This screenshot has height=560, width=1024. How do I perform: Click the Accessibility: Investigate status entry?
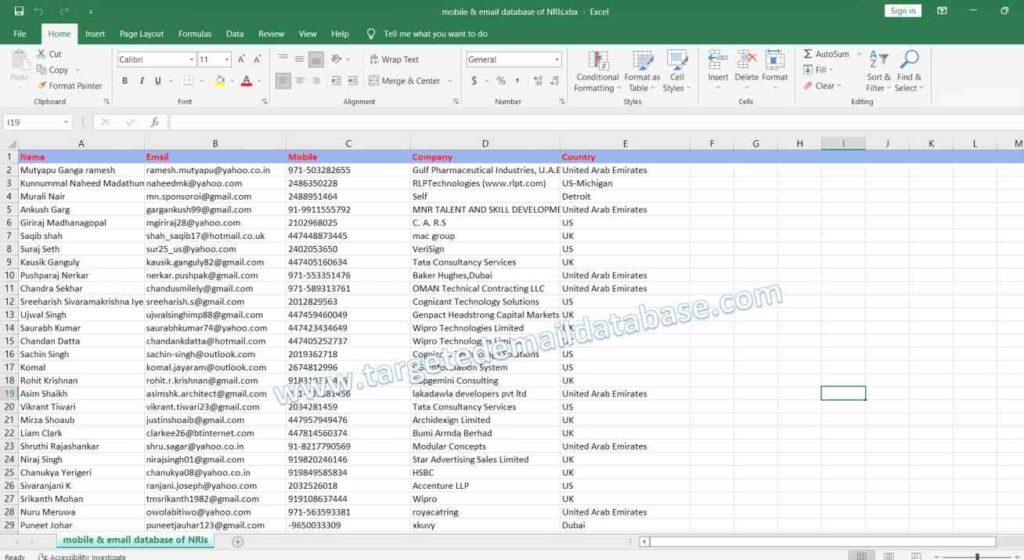point(82,557)
